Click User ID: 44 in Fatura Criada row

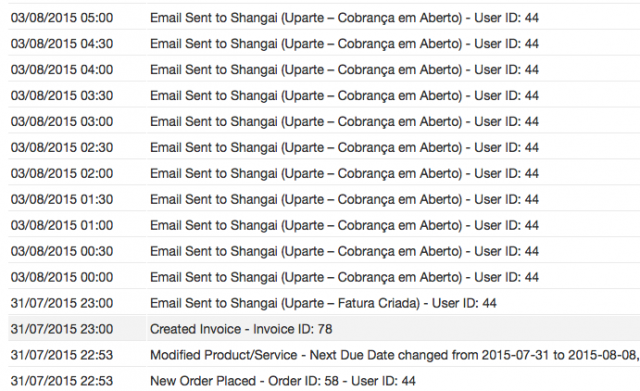(464, 303)
